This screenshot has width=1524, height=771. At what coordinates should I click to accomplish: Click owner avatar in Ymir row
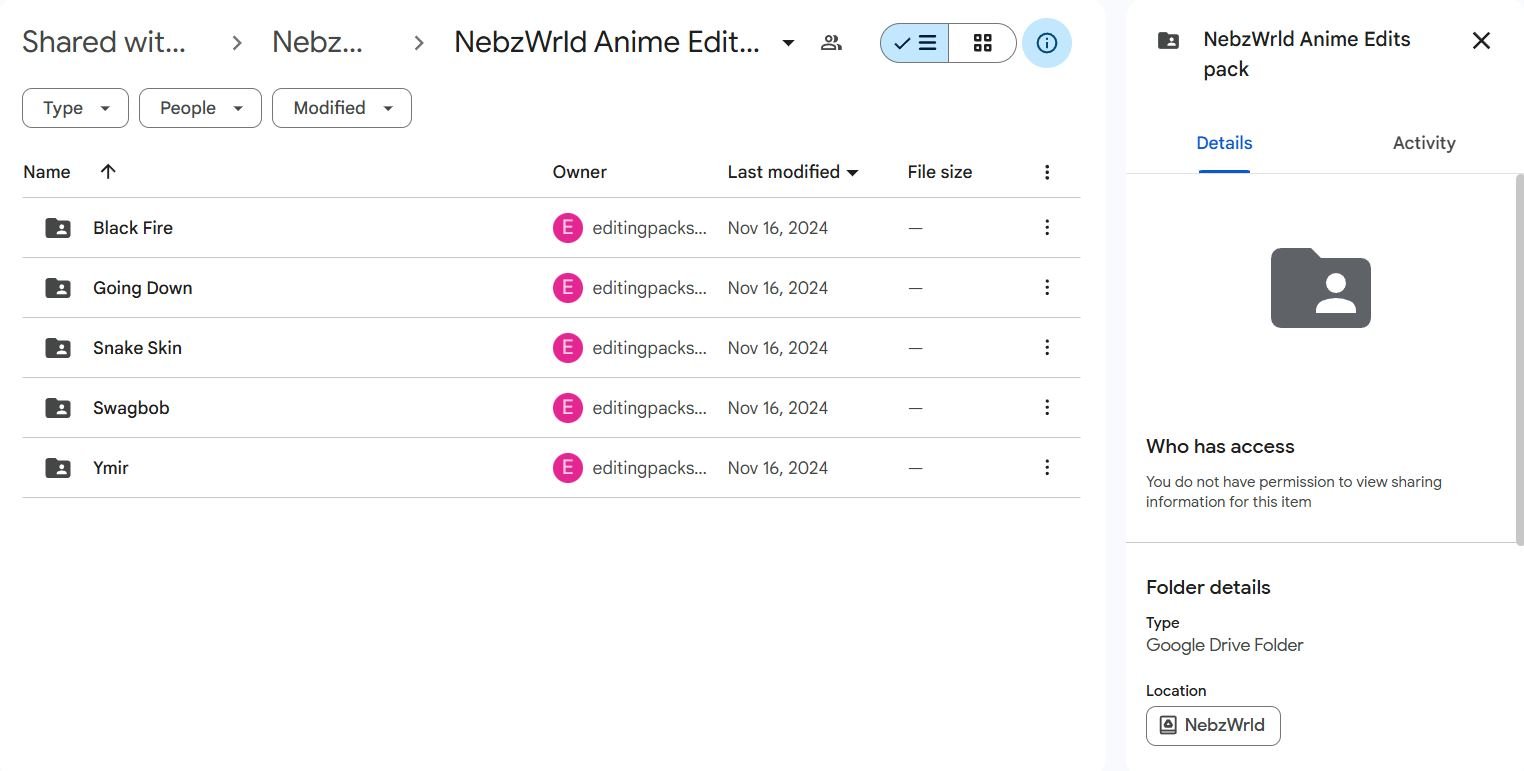click(568, 468)
